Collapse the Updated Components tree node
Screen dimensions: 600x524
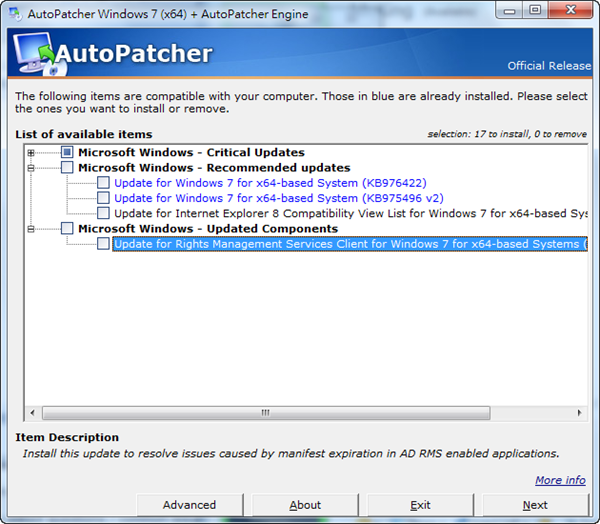(31, 229)
